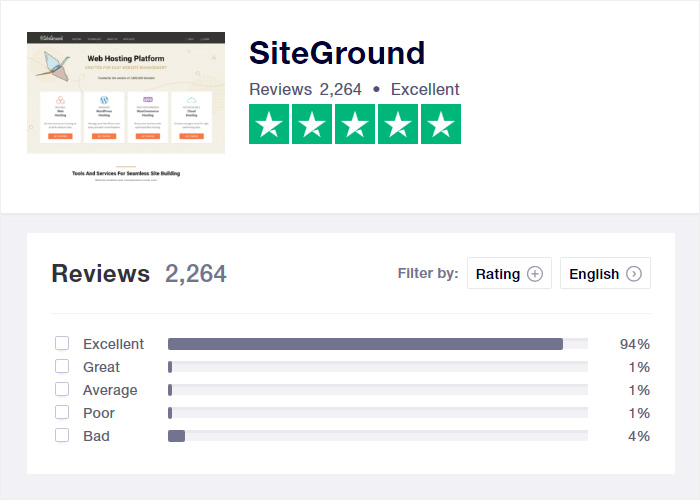The image size is (700, 500).
Task: Click the Poor rating bar
Action: [378, 413]
